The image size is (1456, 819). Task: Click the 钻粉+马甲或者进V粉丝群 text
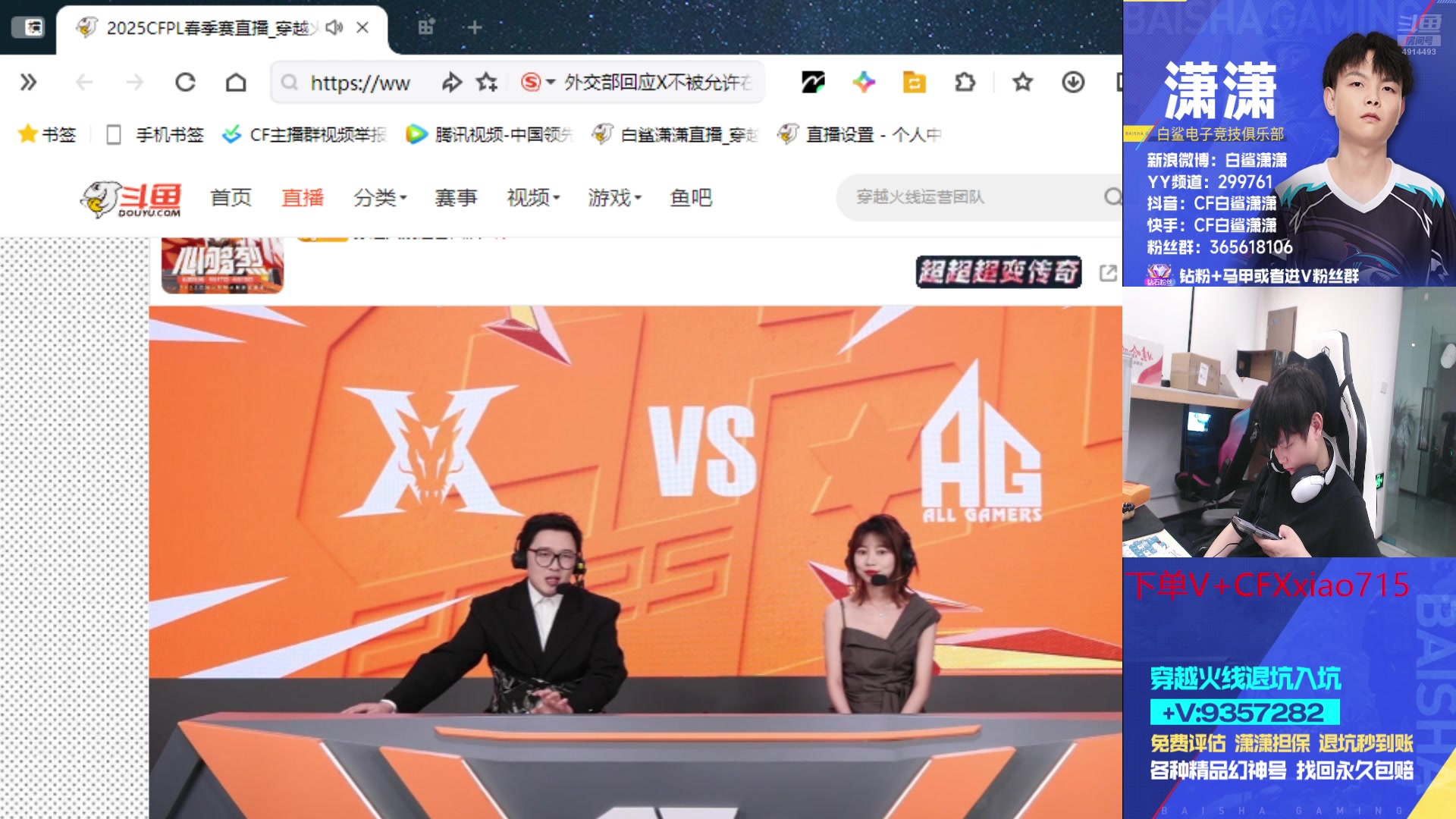pos(1269,276)
